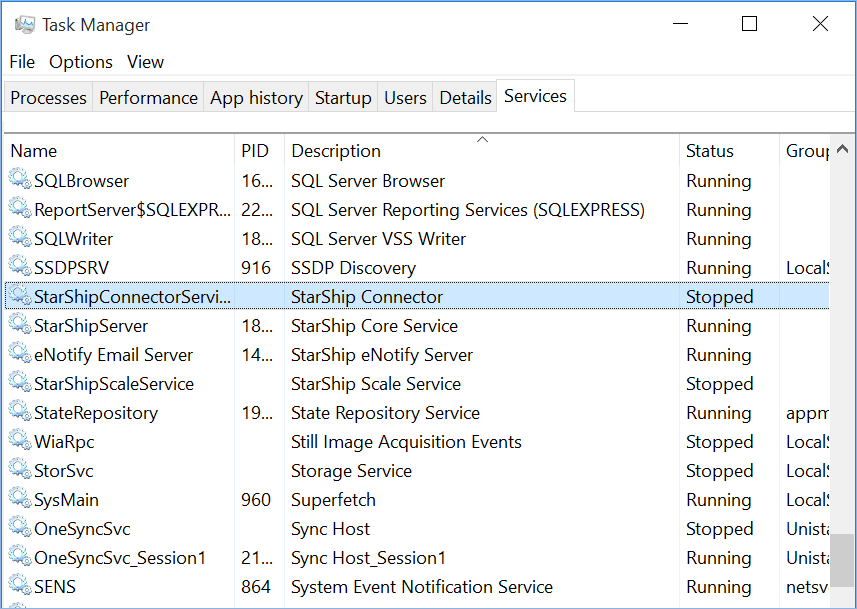Click Stopped status of StarShip Scale Service
Image resolution: width=857 pixels, height=609 pixels.
pyautogui.click(x=719, y=384)
